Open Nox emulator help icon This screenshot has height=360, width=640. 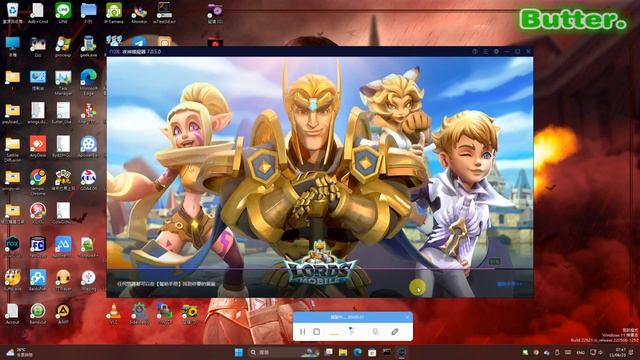click(475, 51)
